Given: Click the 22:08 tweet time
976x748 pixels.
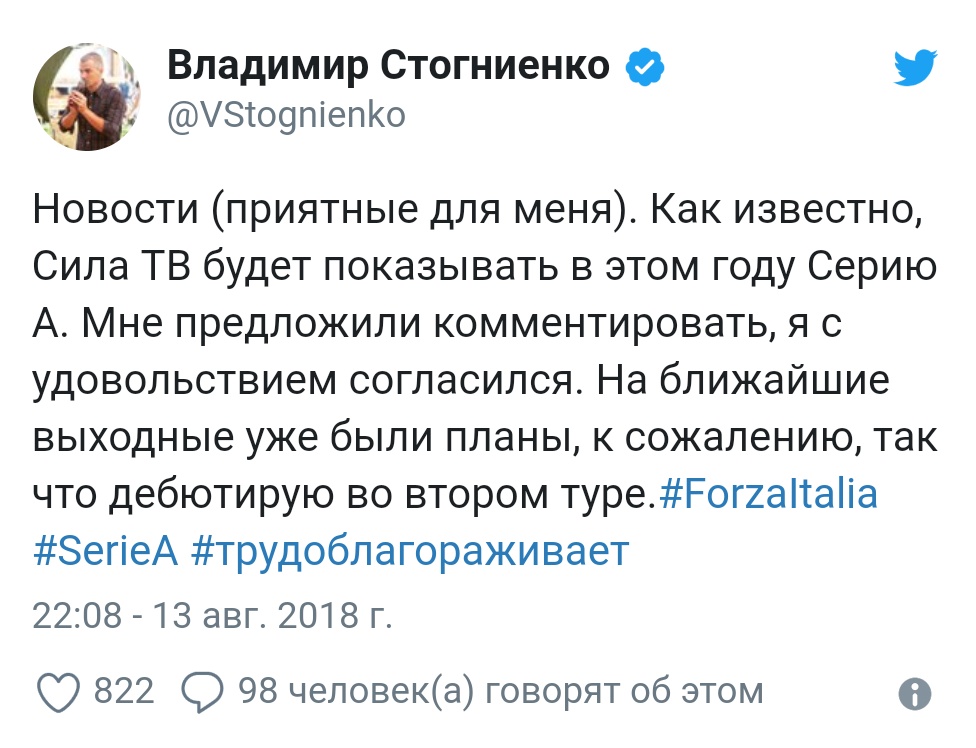Looking at the screenshot, I should pyautogui.click(x=77, y=615).
